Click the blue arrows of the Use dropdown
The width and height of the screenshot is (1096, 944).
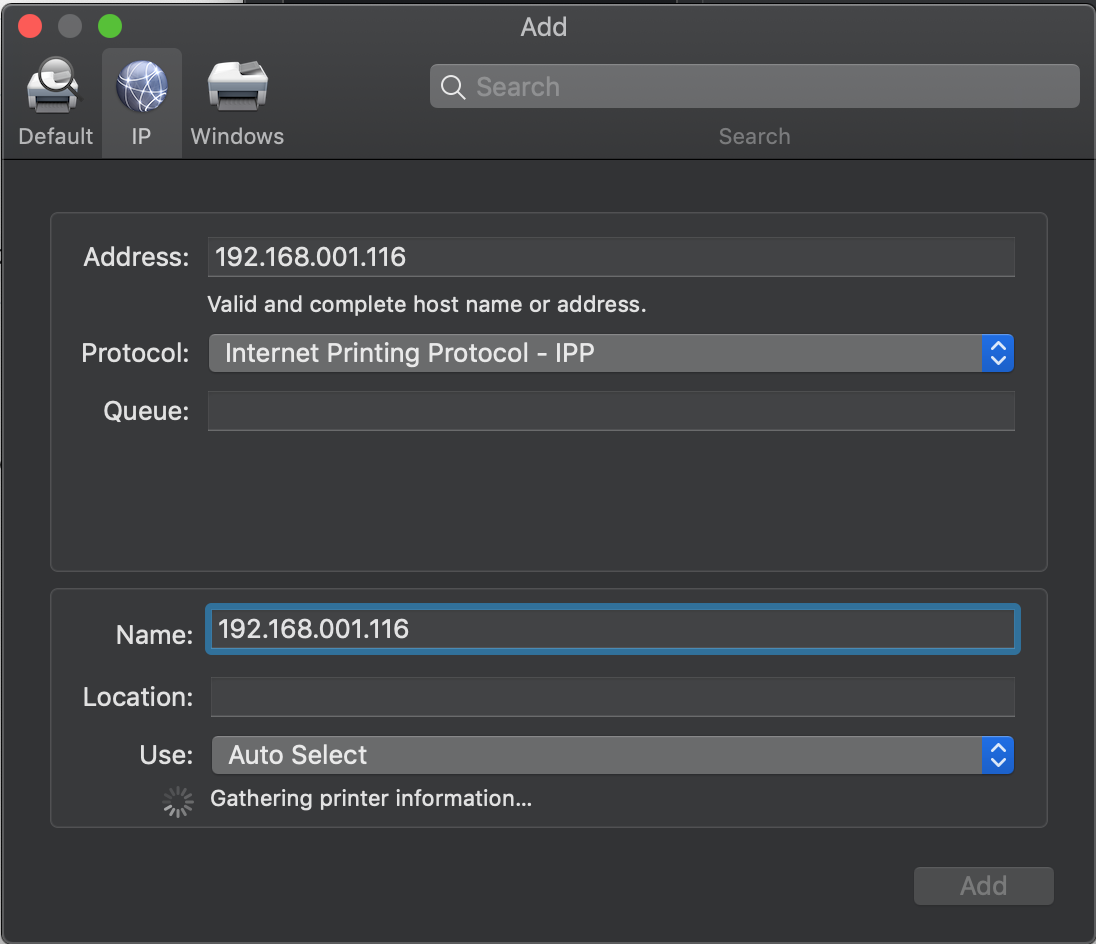[997, 755]
